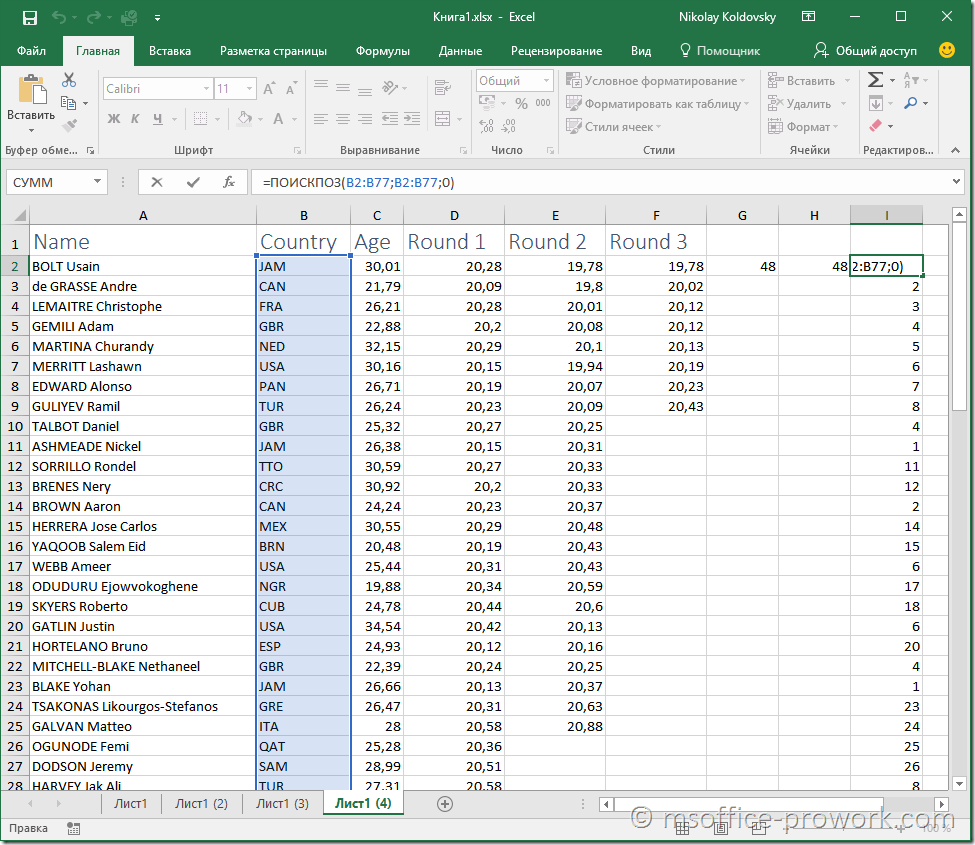Screen dimensions: 975x845
Task: Click Форматировать как таблицу
Action: point(658,103)
